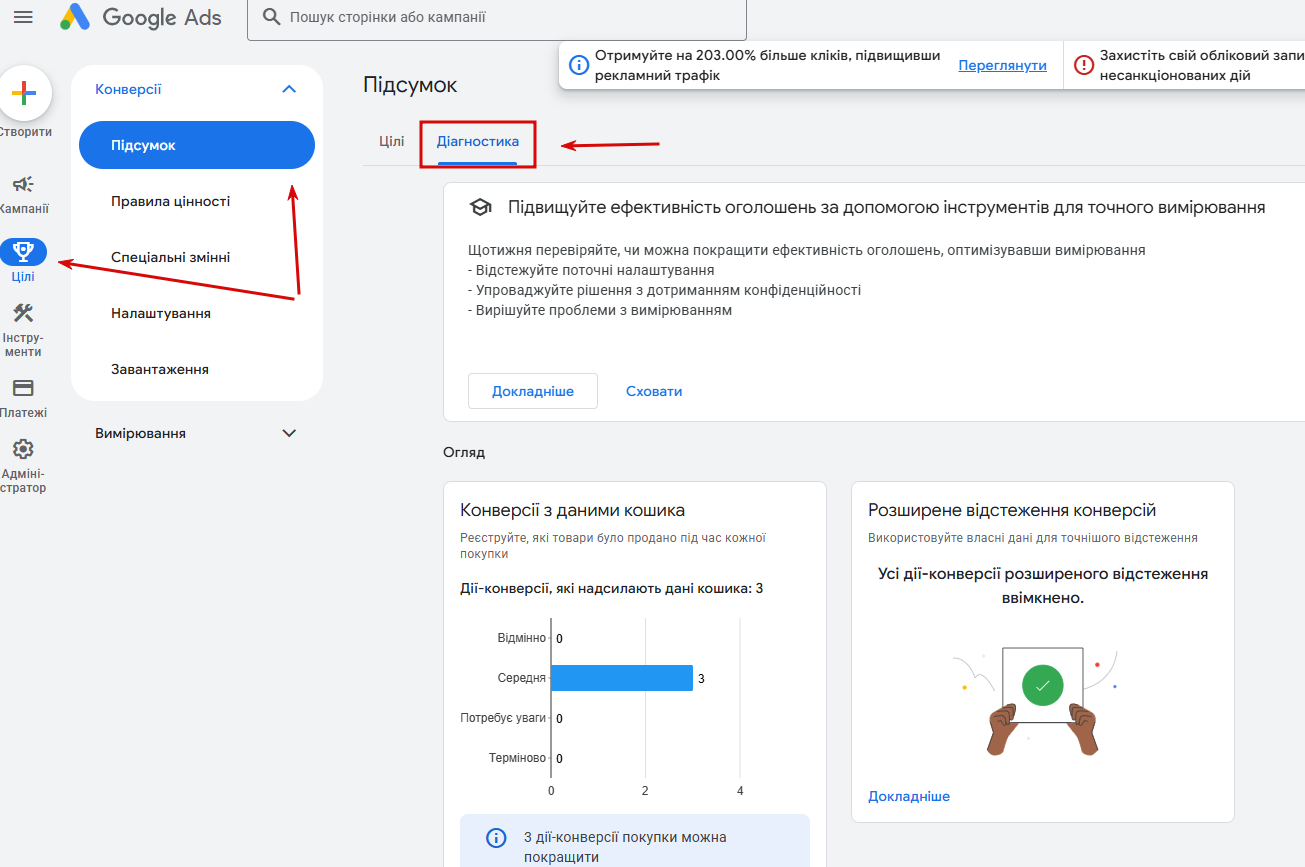Click the Конверсії з даними кошика heading
The height and width of the screenshot is (867, 1305).
(572, 510)
